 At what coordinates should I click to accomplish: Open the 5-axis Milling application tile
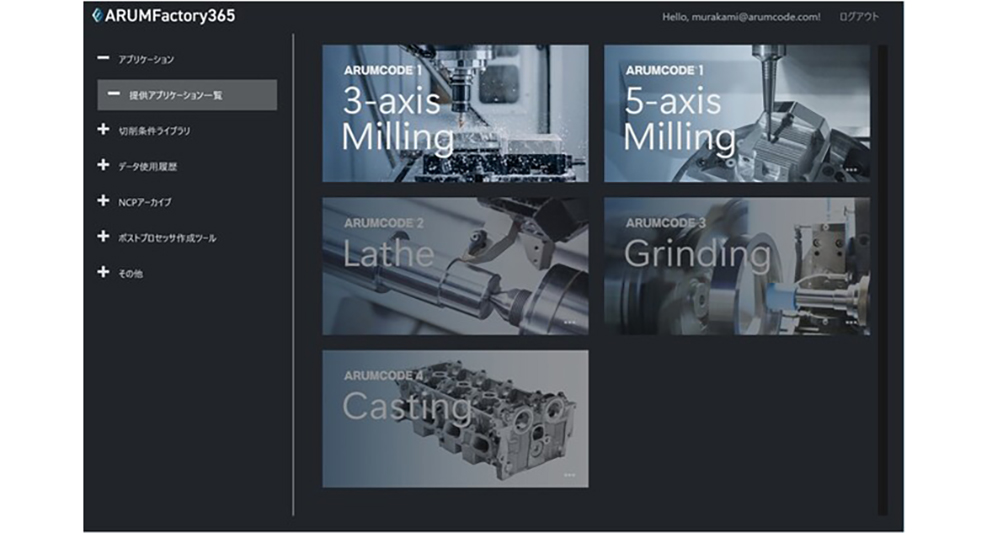coord(737,113)
